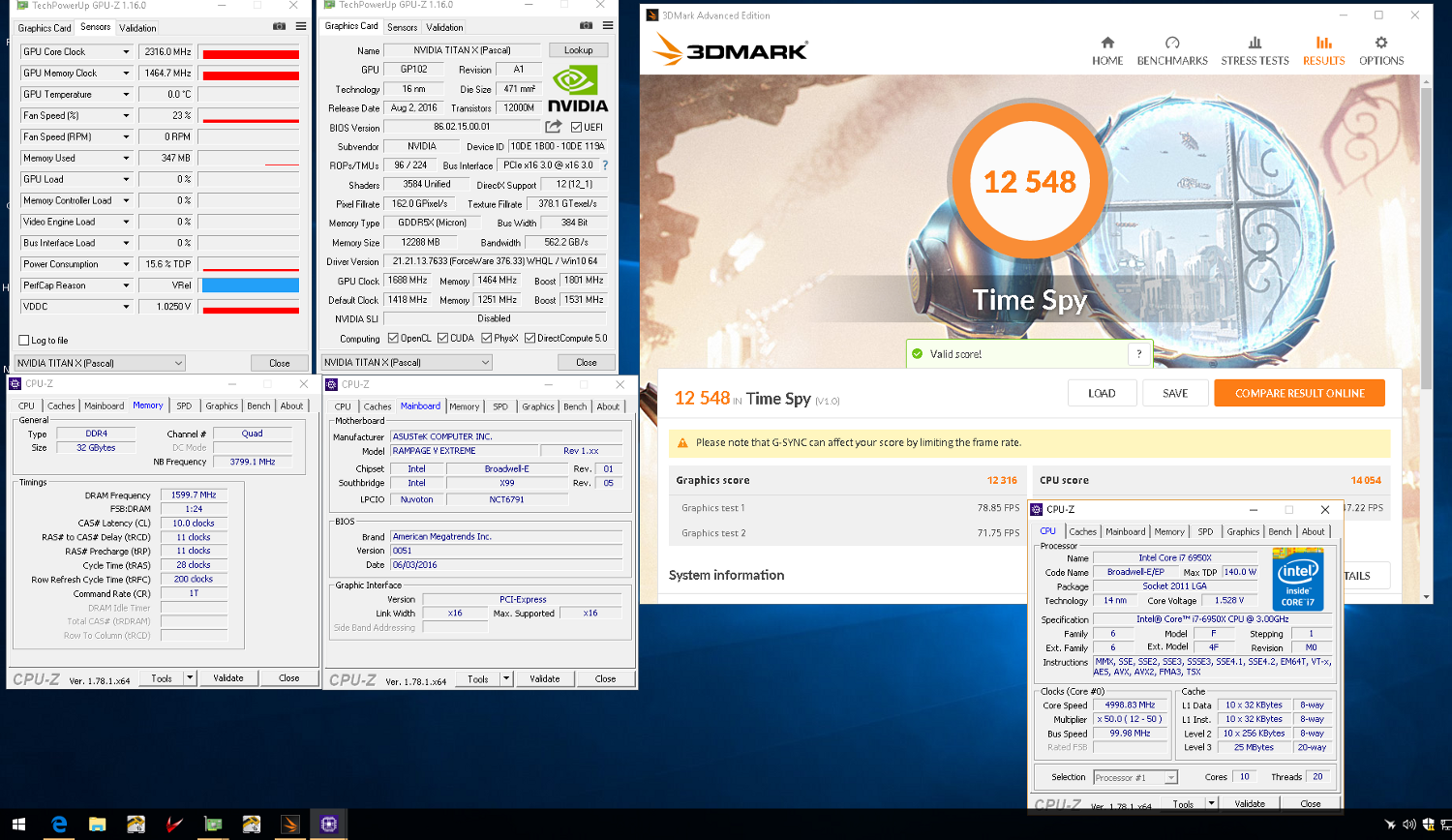Viewport: 1452px width, 840px height.
Task: Click Close in GPU-Z Sensors window
Action: pos(280,363)
